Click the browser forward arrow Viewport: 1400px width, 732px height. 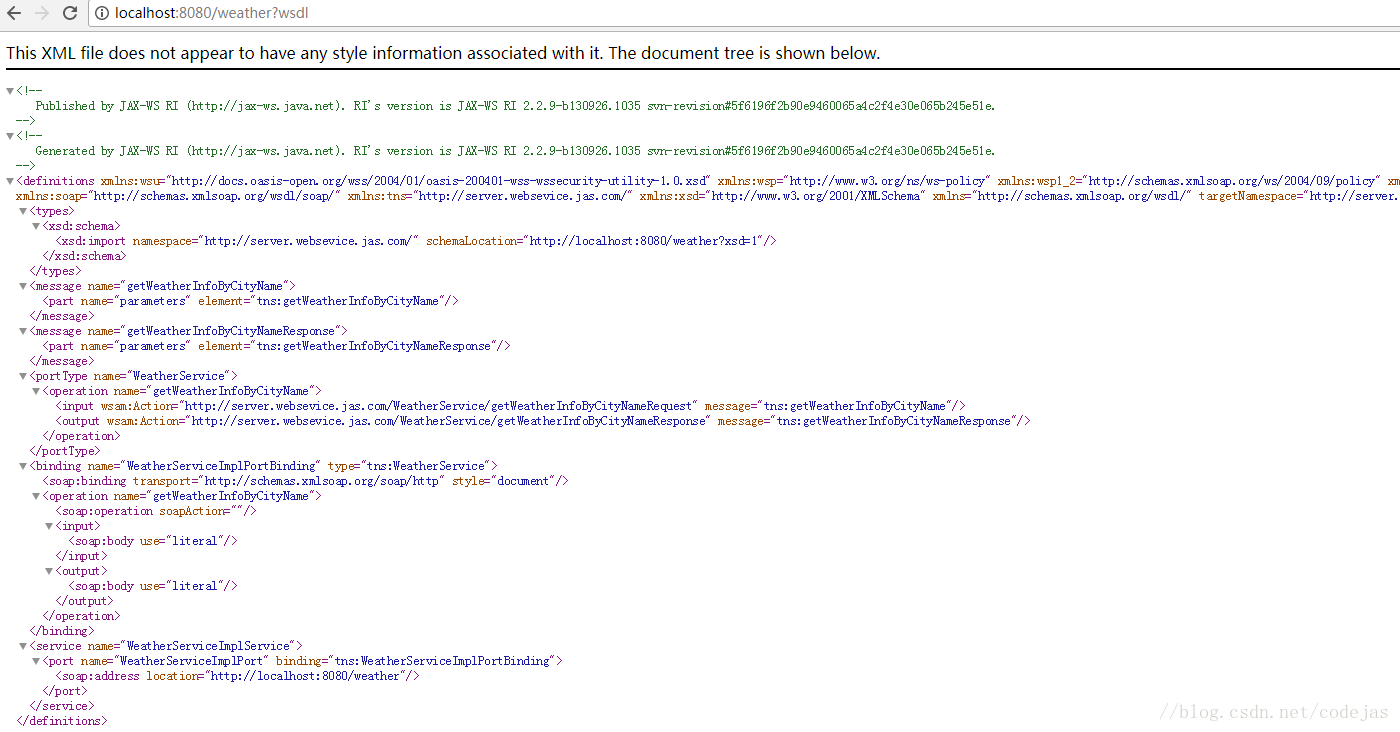(x=42, y=13)
